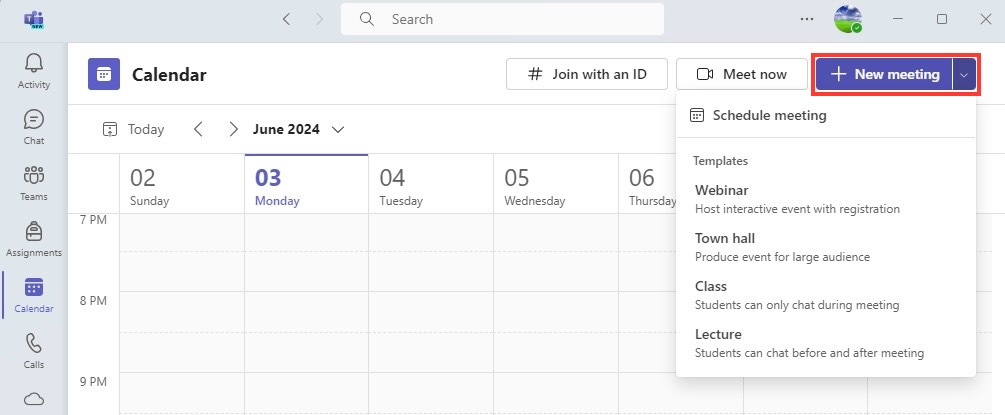Open the Teams sidebar icon
The image size is (1005, 415).
pos(33,175)
